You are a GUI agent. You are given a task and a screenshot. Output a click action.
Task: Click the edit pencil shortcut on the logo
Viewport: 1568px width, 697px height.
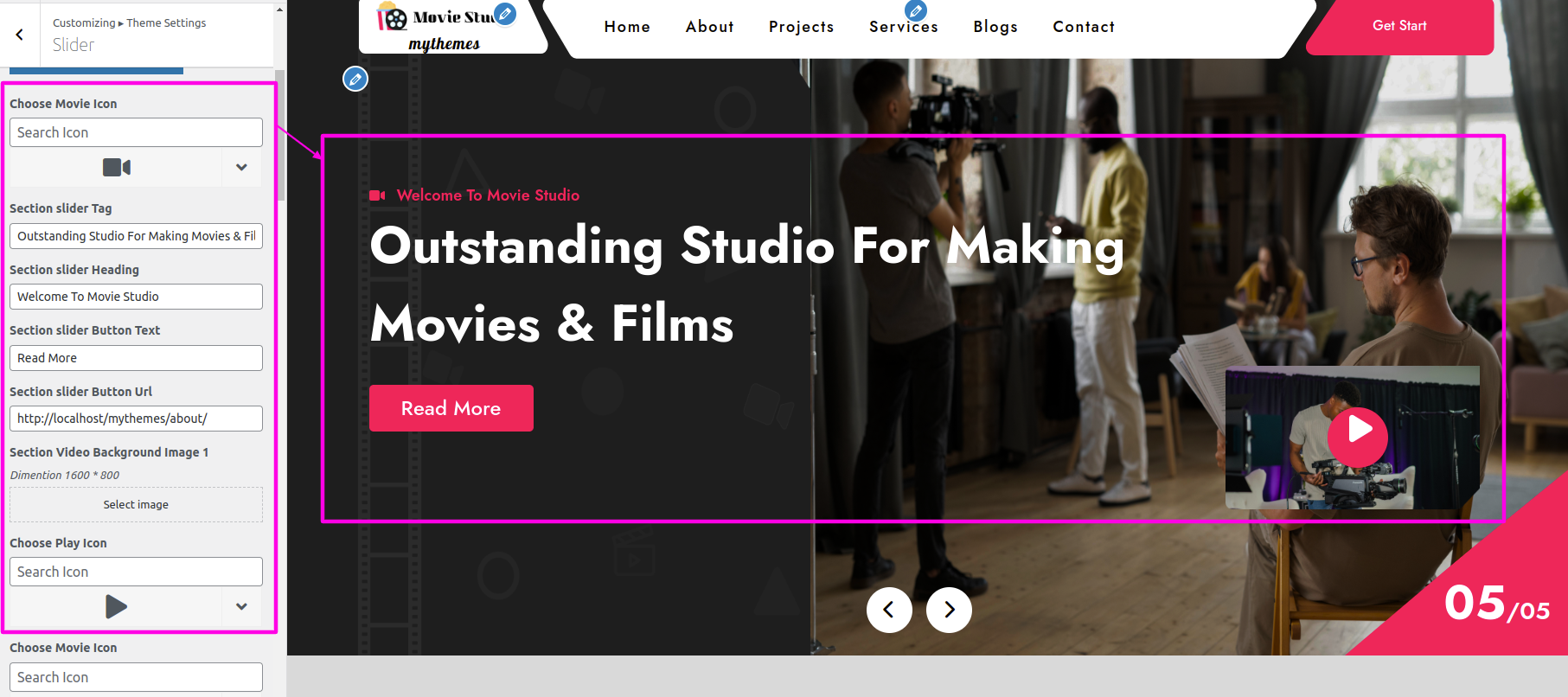pos(505,14)
